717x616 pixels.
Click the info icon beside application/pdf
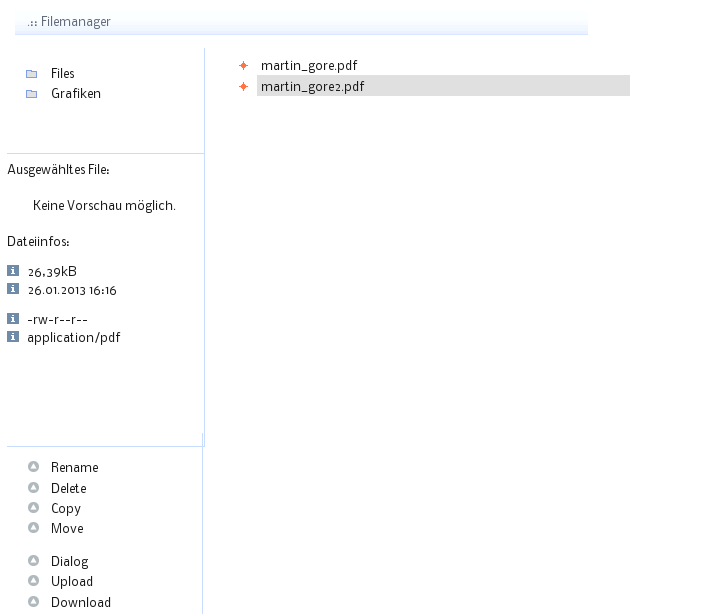(x=13, y=337)
